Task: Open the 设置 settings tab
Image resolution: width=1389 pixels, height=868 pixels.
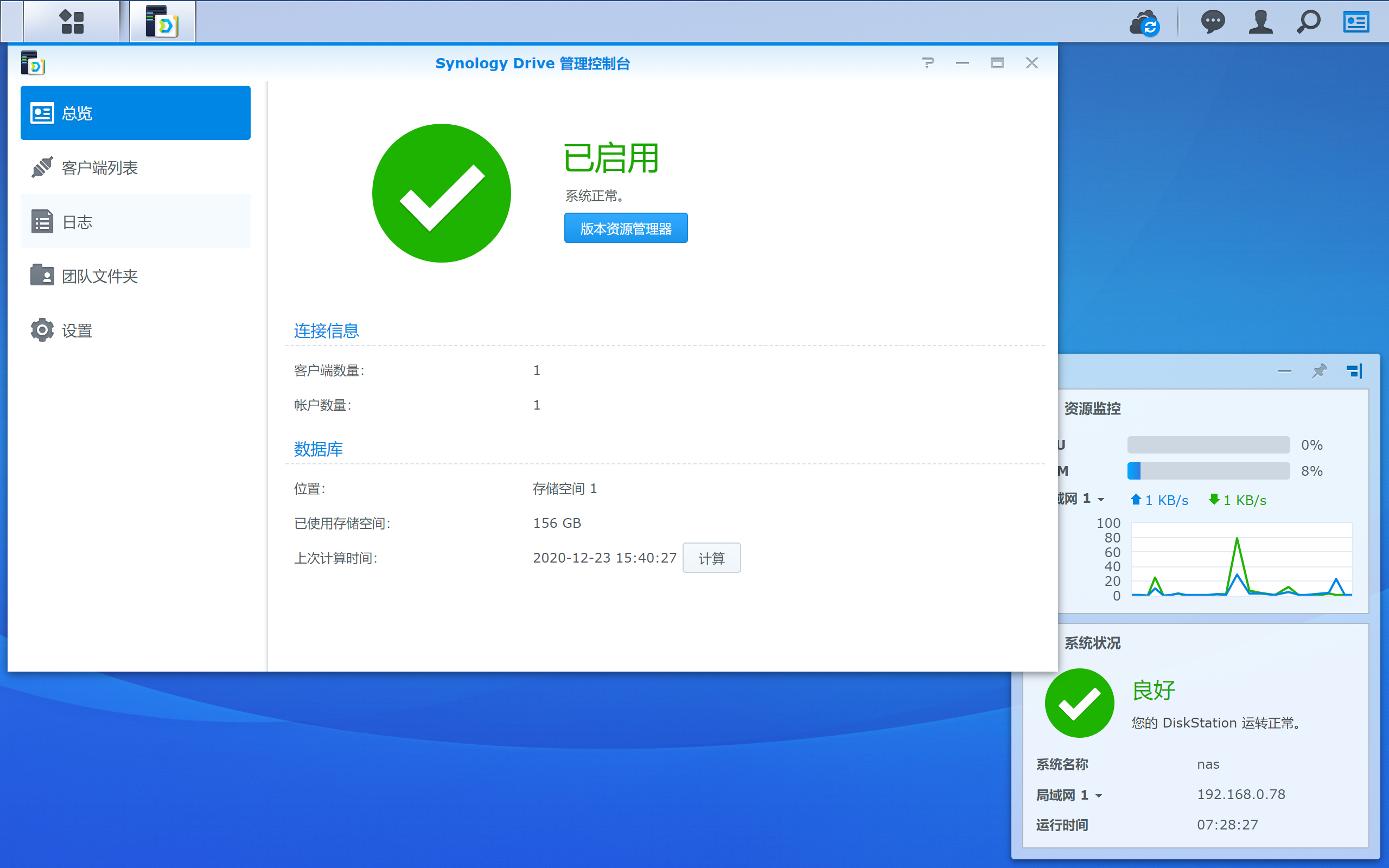Action: [x=136, y=331]
